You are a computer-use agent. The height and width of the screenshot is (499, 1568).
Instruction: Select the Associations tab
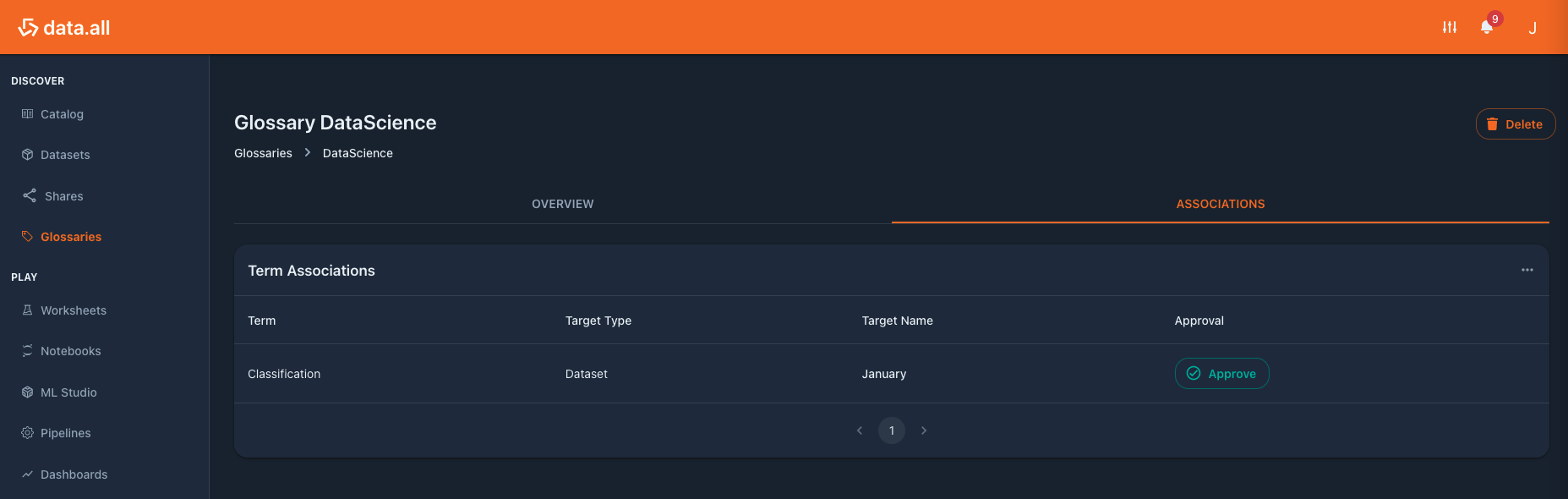[1221, 204]
